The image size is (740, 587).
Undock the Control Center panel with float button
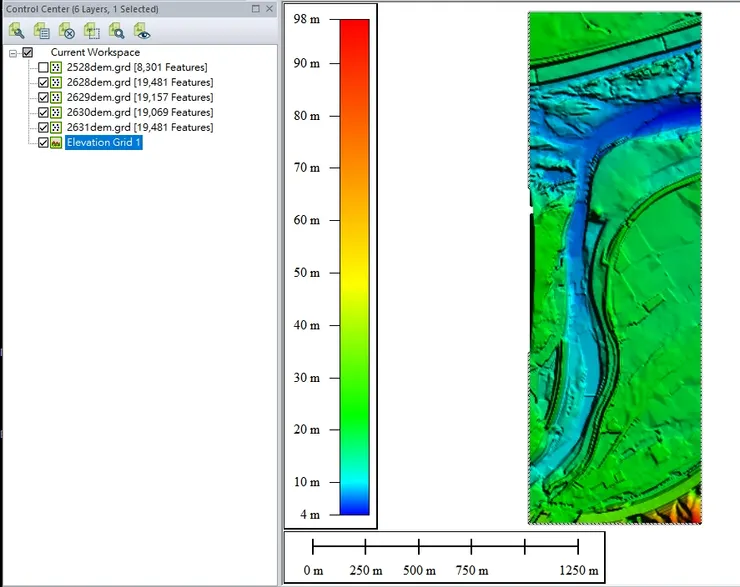tap(256, 9)
